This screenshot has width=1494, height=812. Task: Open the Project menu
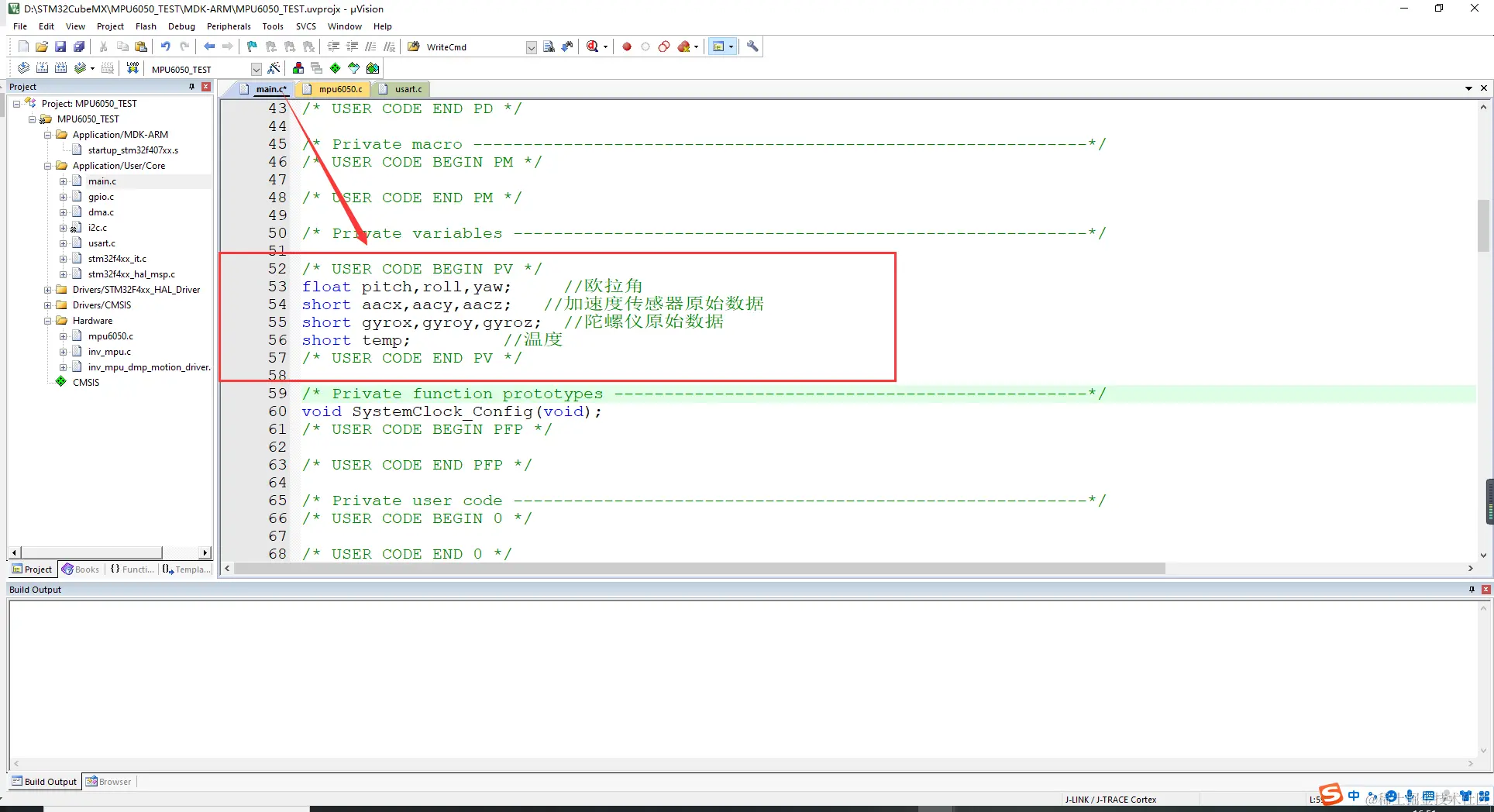(110, 26)
